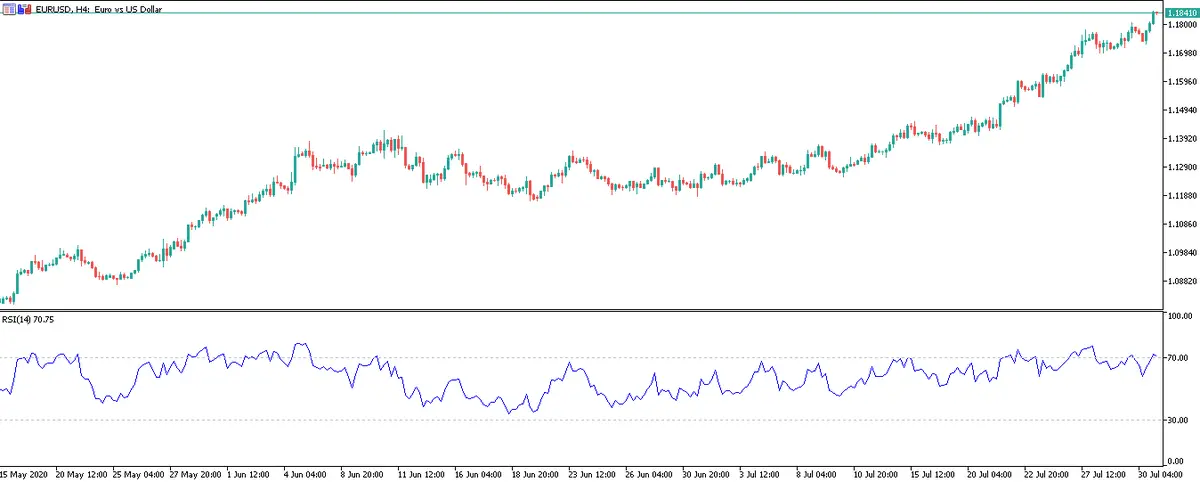Click the 10 Jul 20:00 time label
Image resolution: width=1200 pixels, height=482 pixels.
point(877,473)
